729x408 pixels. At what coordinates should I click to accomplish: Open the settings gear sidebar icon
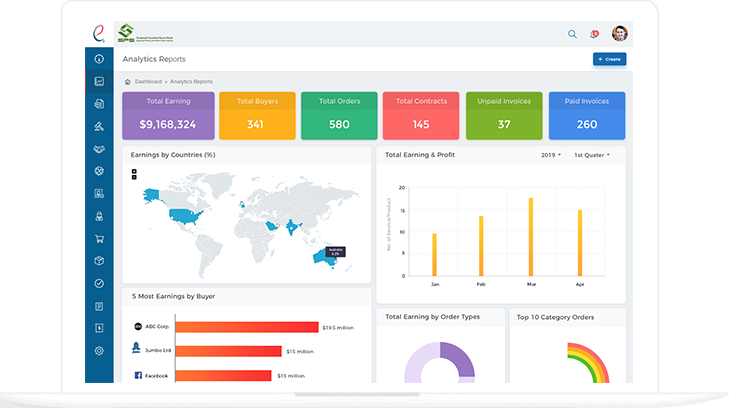pos(99,351)
